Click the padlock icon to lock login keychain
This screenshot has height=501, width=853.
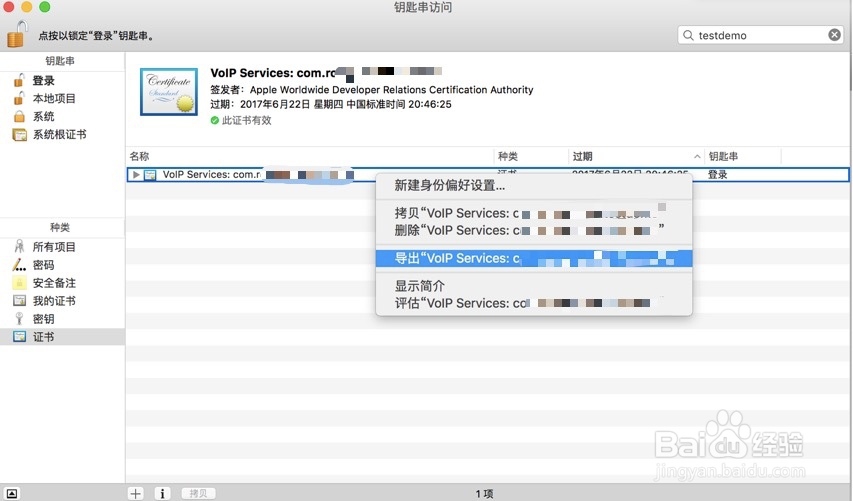pyautogui.click(x=16, y=34)
